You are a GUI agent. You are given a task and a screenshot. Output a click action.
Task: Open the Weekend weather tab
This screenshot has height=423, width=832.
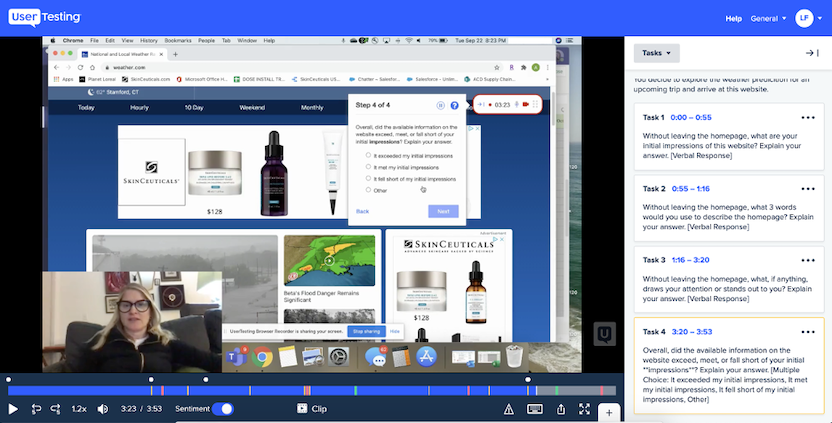pos(252,107)
